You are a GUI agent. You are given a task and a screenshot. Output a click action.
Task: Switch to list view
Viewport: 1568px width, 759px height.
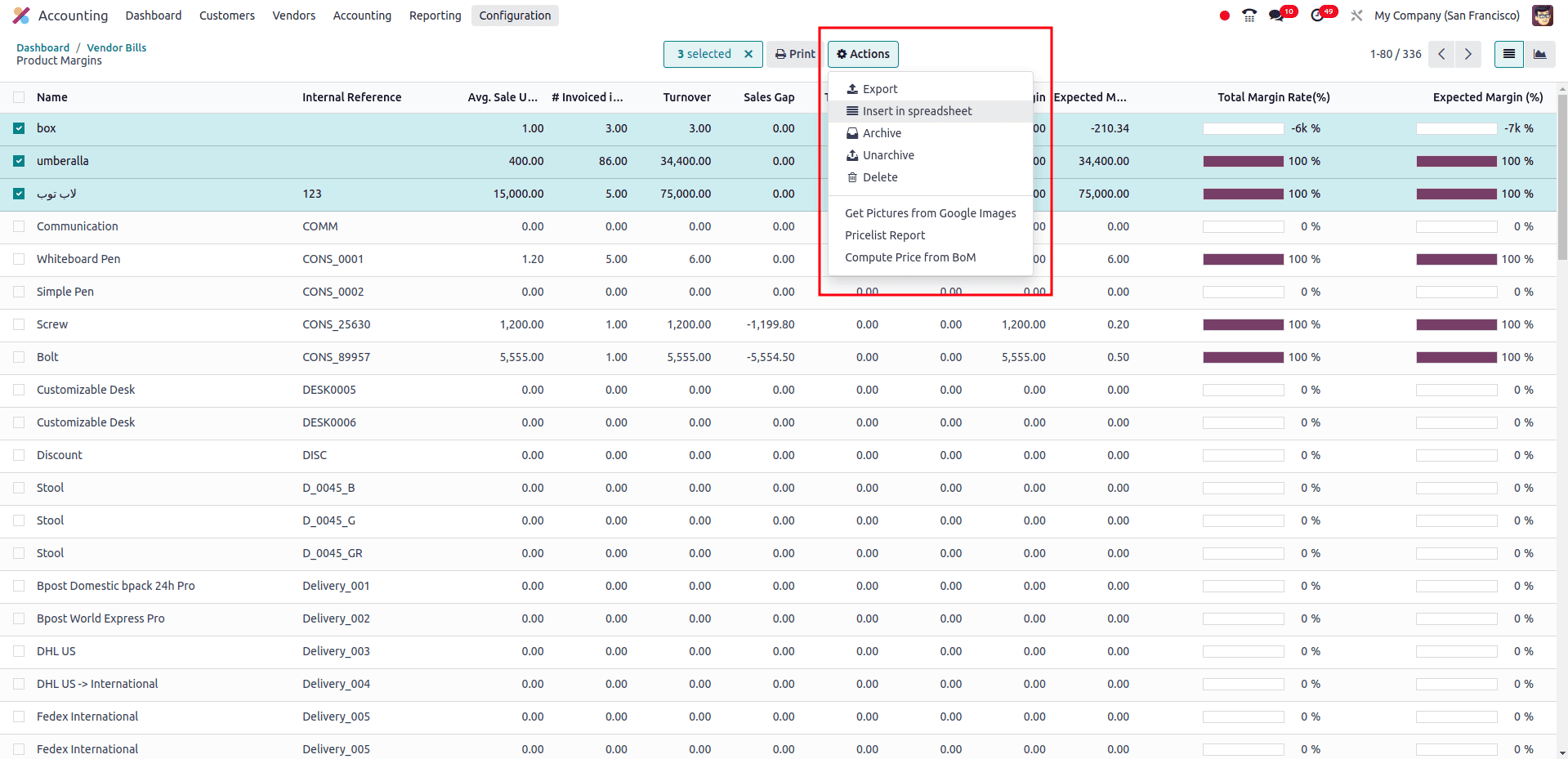[x=1508, y=54]
